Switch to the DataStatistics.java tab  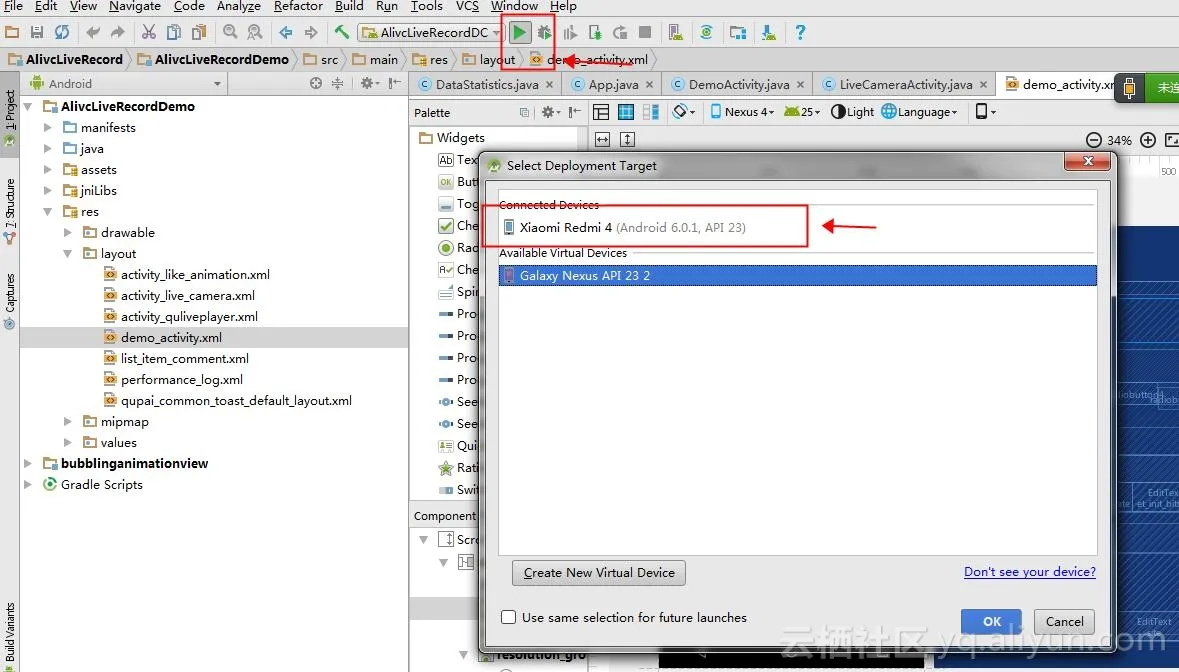[x=486, y=84]
